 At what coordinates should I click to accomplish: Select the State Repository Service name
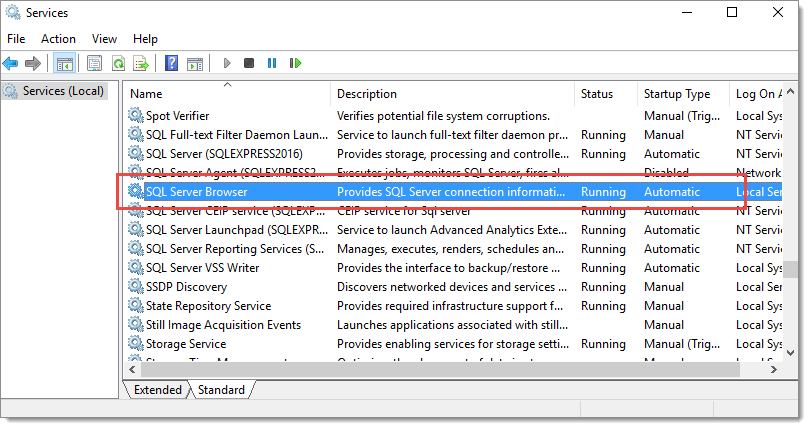point(208,306)
